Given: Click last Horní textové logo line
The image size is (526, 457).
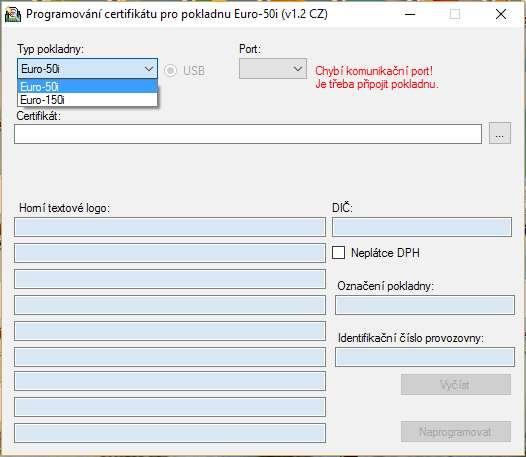Looking at the screenshot, I should click(170, 433).
